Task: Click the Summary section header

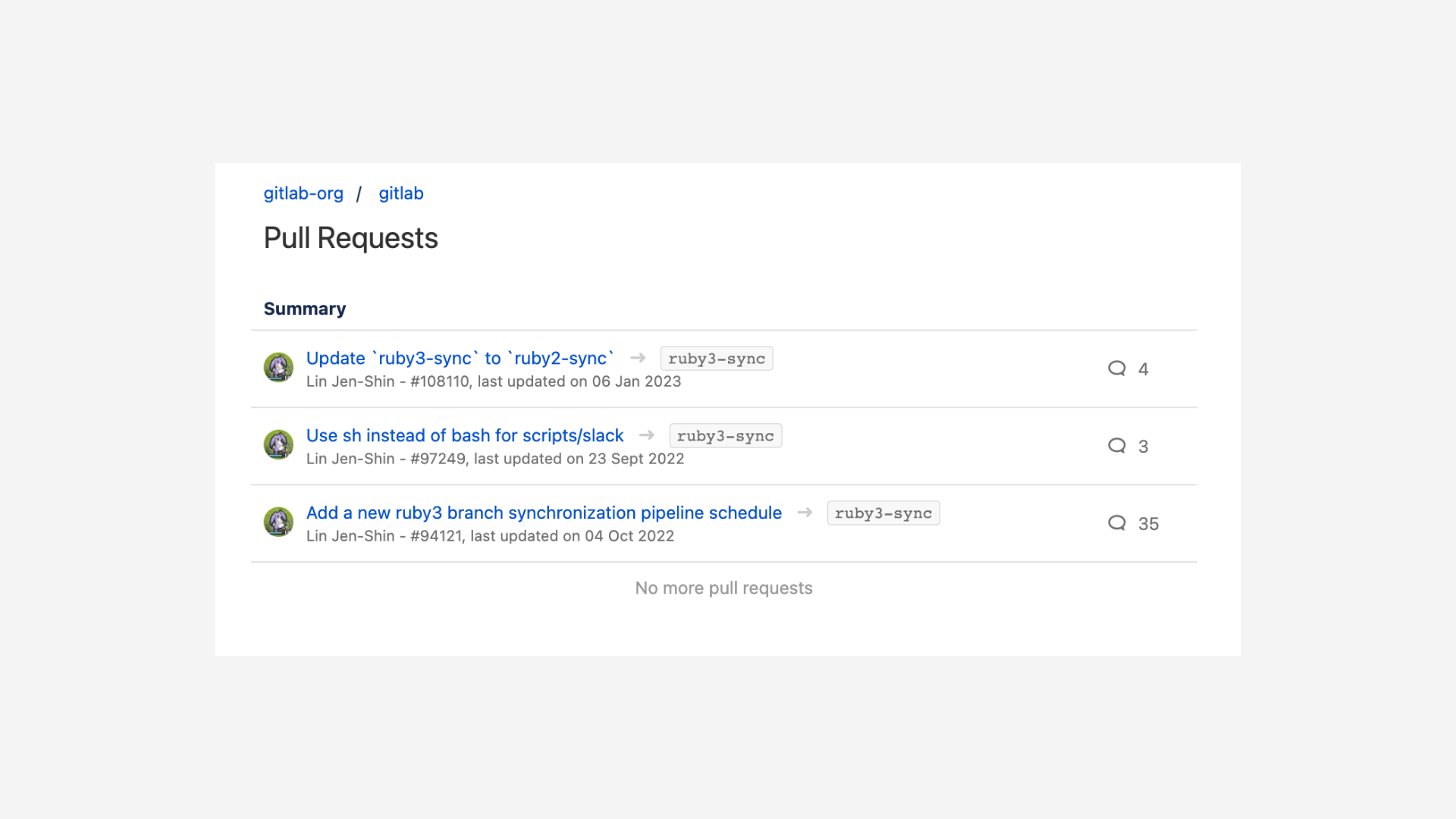Action: pyautogui.click(x=305, y=309)
